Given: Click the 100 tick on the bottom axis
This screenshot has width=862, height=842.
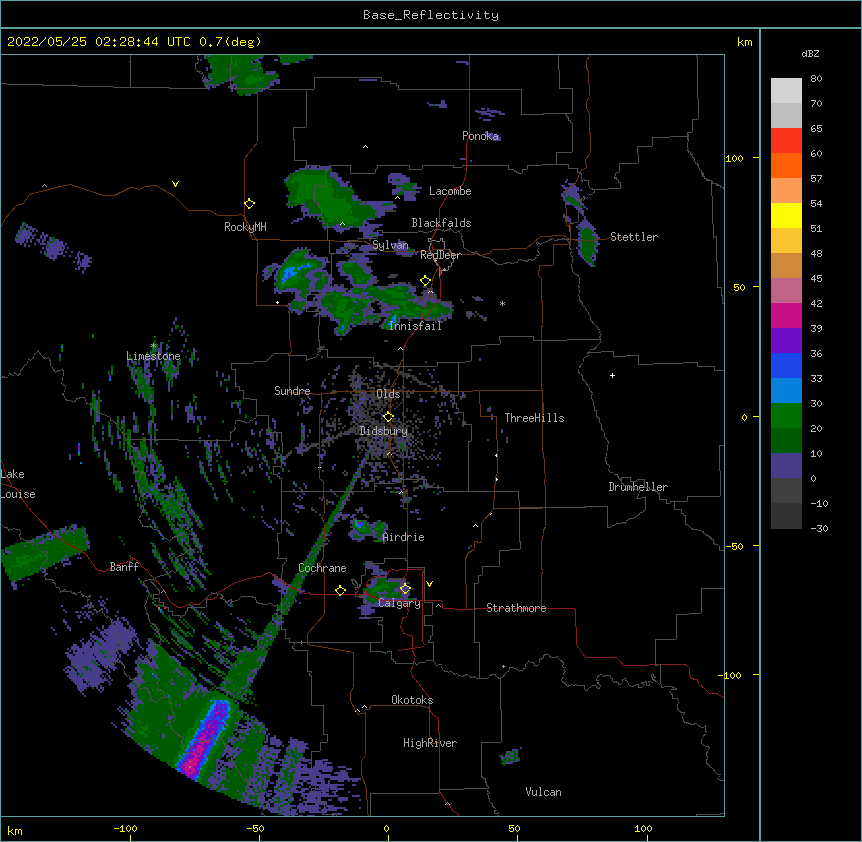Looking at the screenshot, I should click(x=643, y=828).
